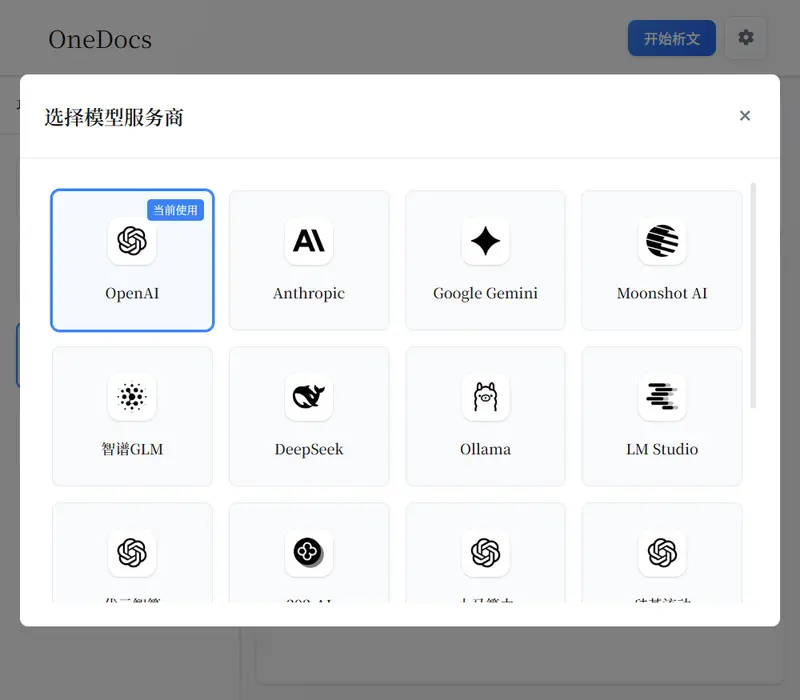
Task: Click the Anthropic logo icon
Action: (x=309, y=241)
